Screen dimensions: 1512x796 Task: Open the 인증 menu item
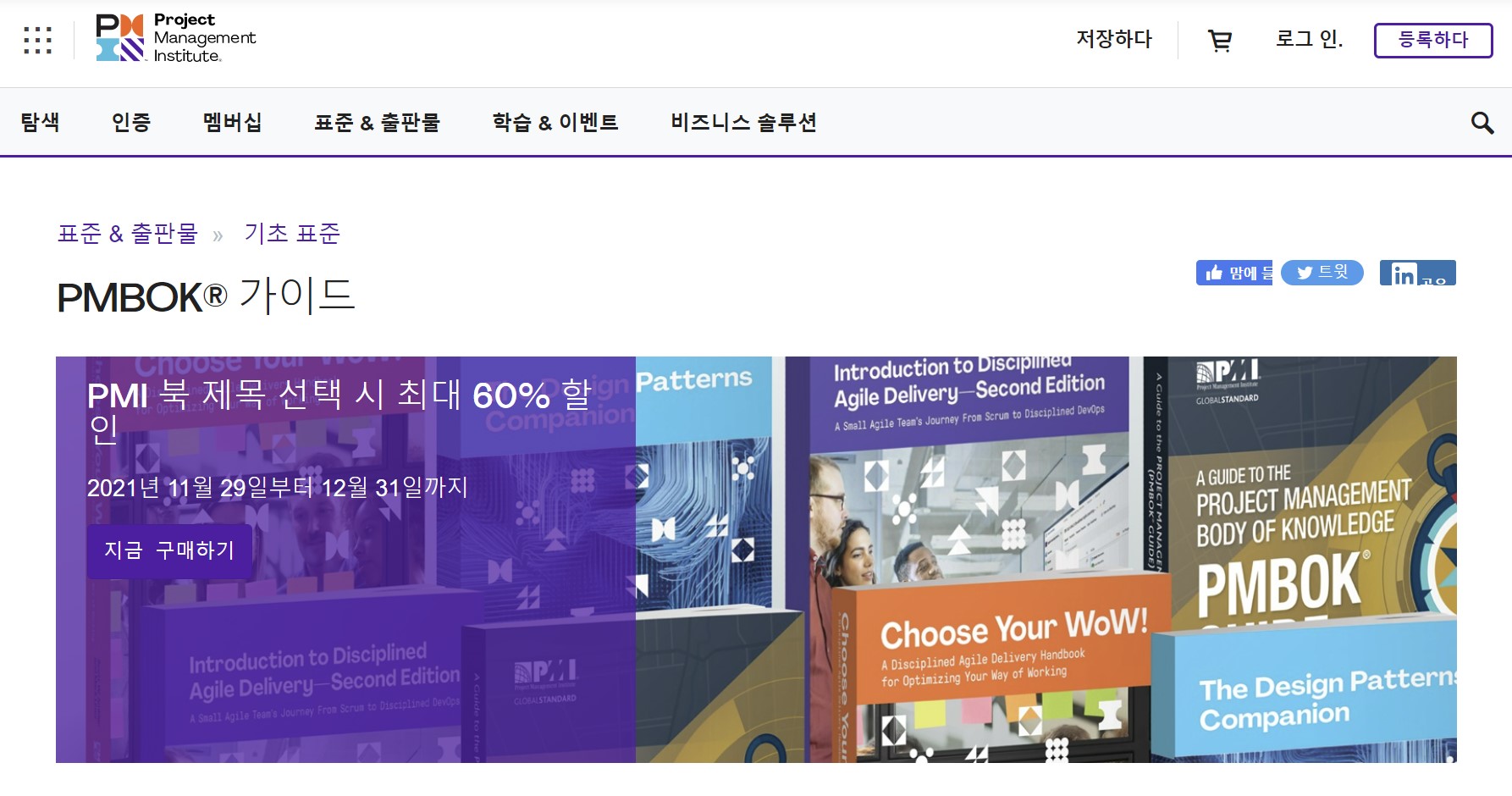[x=131, y=123]
